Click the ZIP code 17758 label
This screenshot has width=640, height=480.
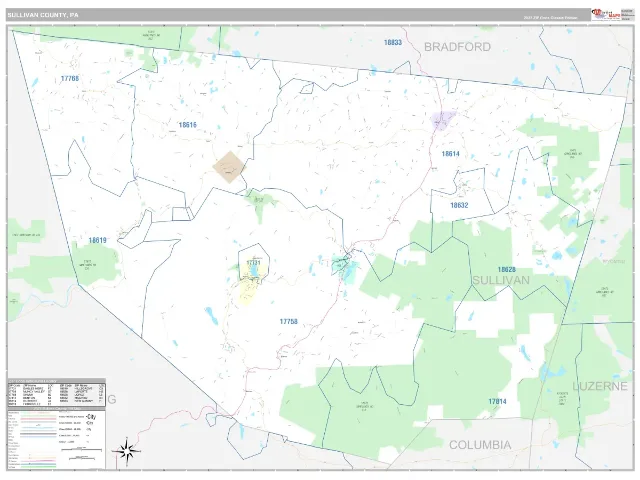tap(289, 322)
